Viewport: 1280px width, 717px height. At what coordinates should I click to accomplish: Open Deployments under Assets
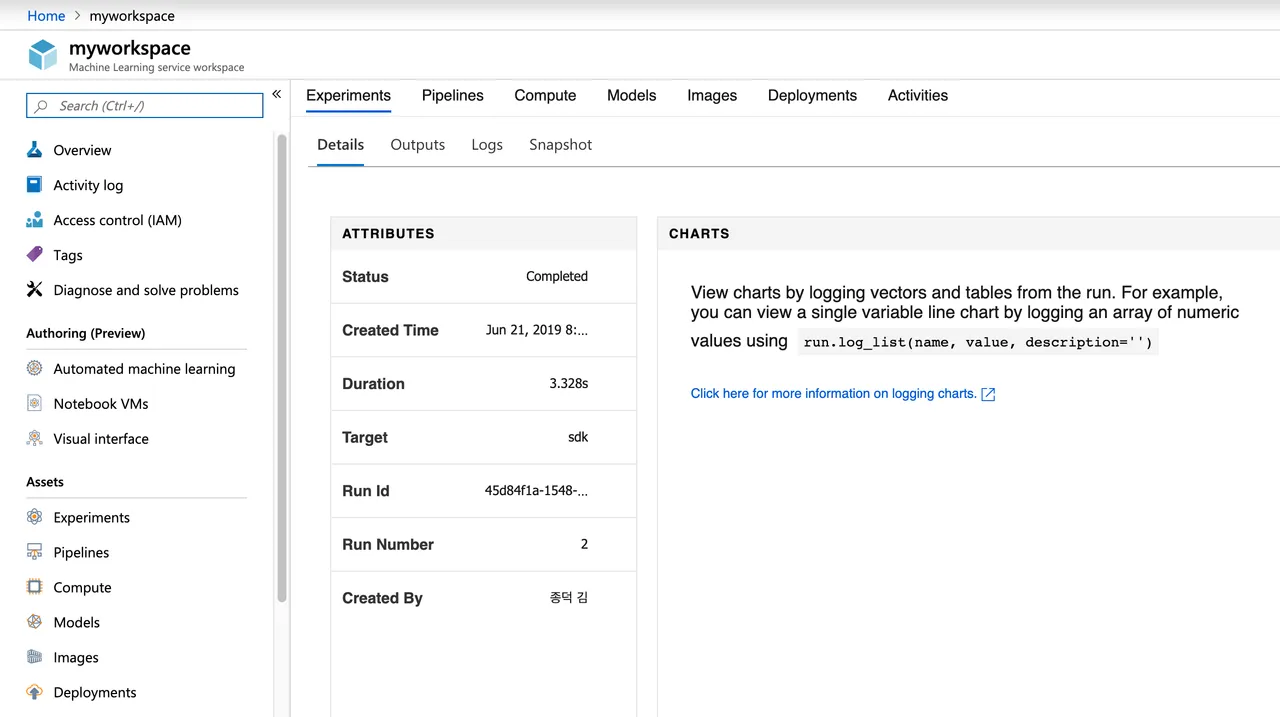(x=95, y=692)
